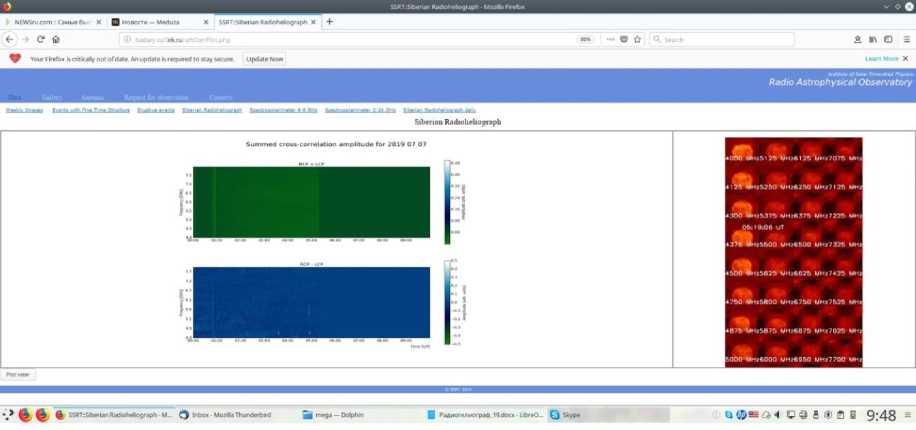
Task: Dismiss the Firefox update notification bar
Action: click(x=905, y=59)
